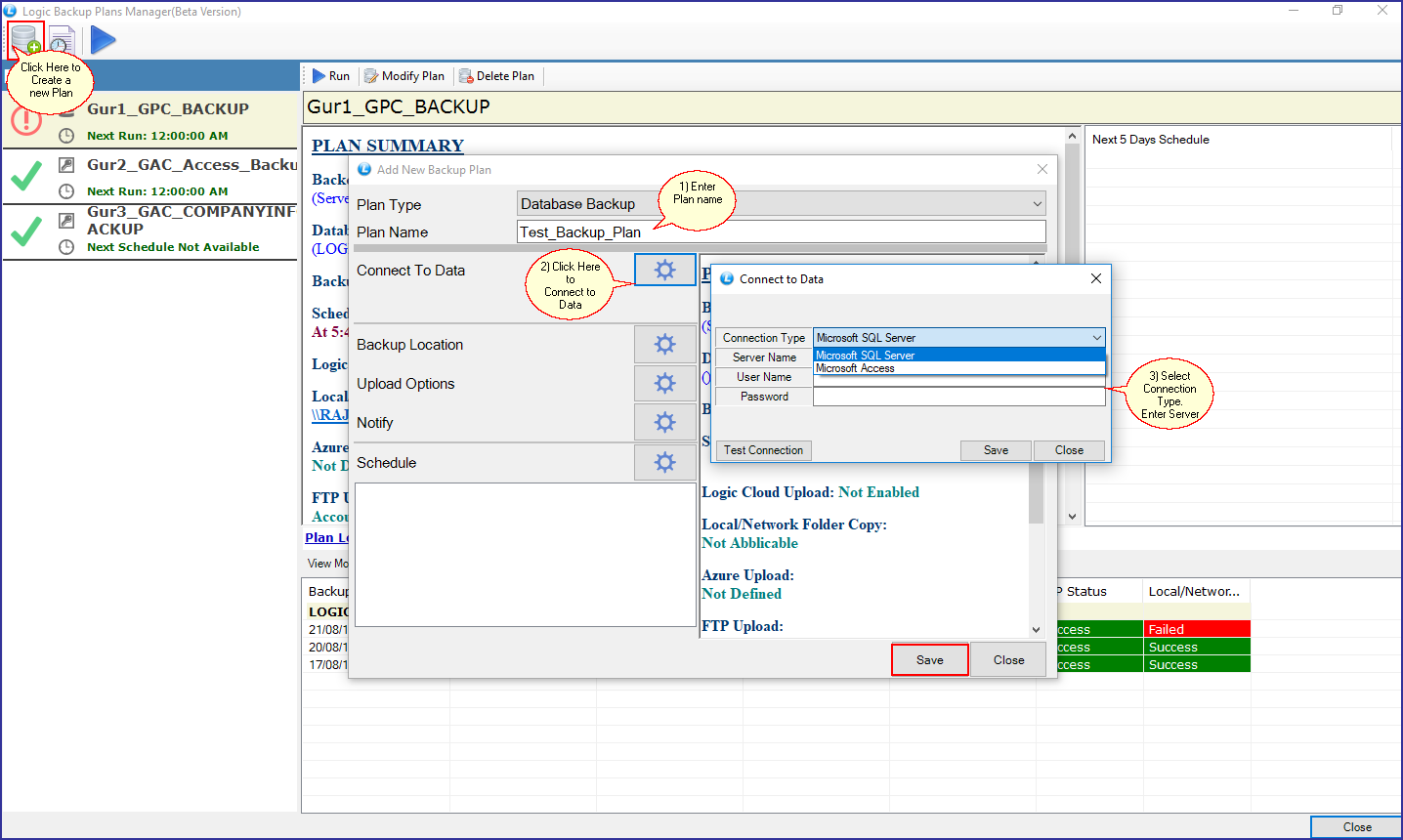
Task: Click the Create new Plan database icon
Action: click(25, 40)
